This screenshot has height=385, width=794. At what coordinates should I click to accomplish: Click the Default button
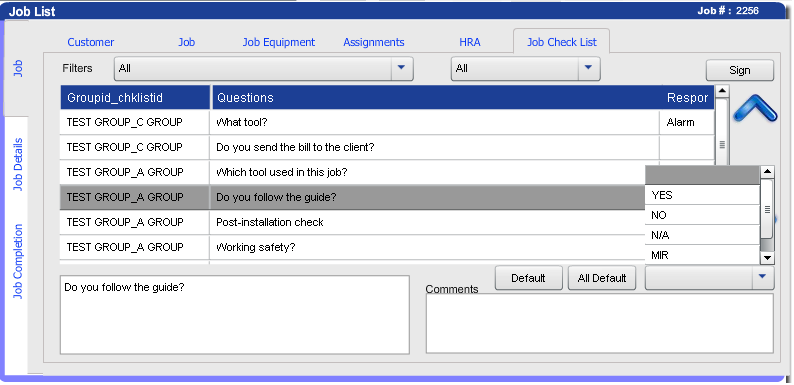528,278
